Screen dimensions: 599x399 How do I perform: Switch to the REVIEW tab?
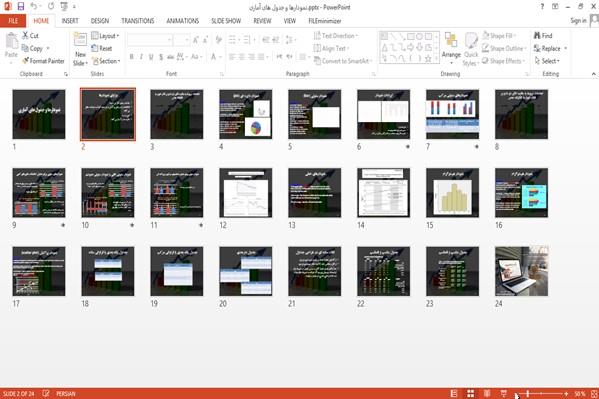click(262, 21)
